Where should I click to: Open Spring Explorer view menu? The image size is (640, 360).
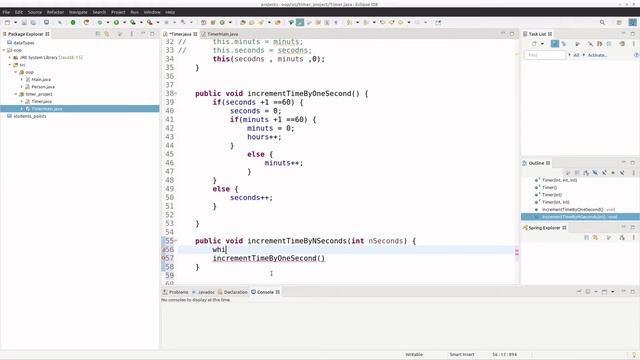click(x=633, y=238)
